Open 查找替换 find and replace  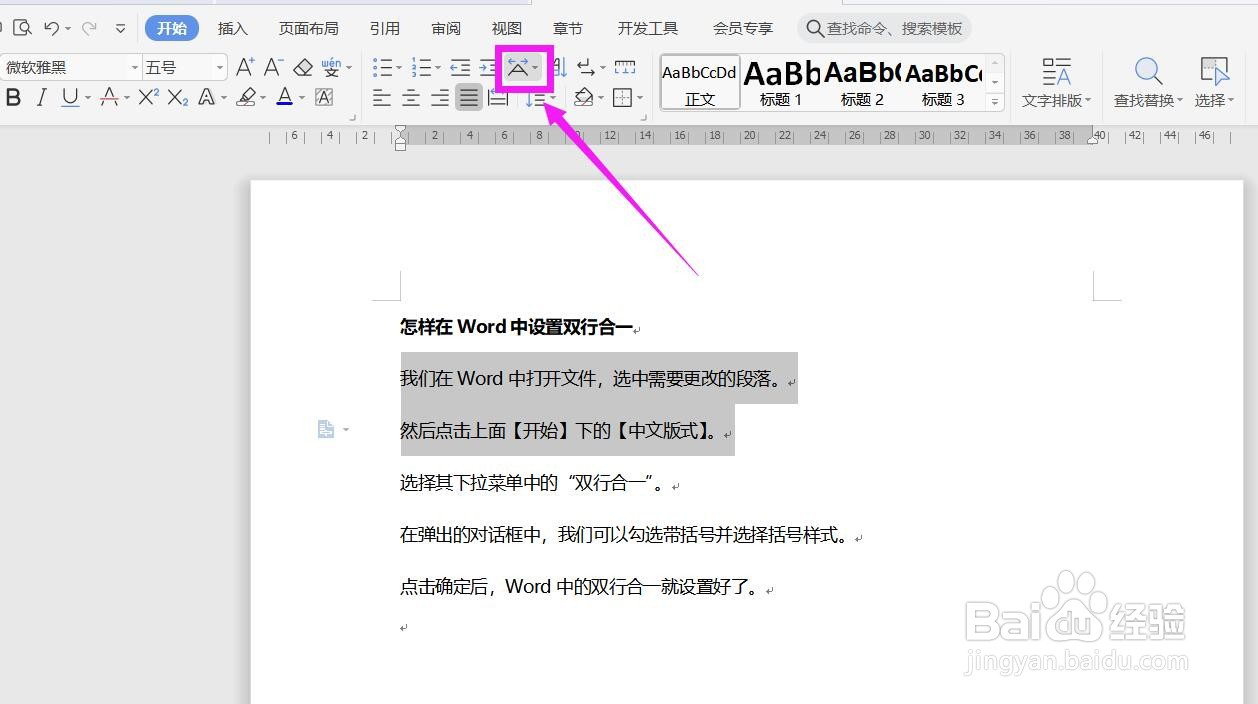coord(1148,82)
